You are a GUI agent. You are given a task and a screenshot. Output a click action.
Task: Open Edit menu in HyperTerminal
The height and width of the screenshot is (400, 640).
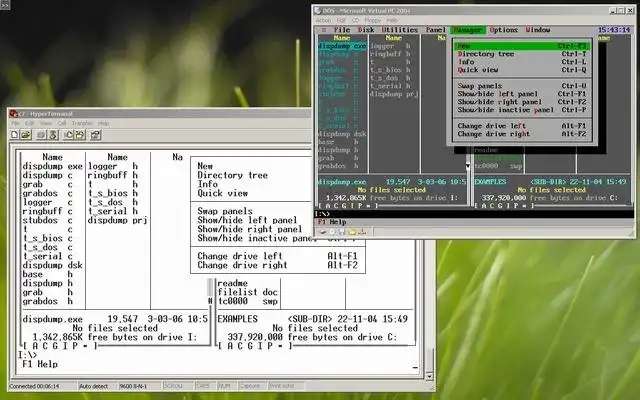[x=29, y=123]
